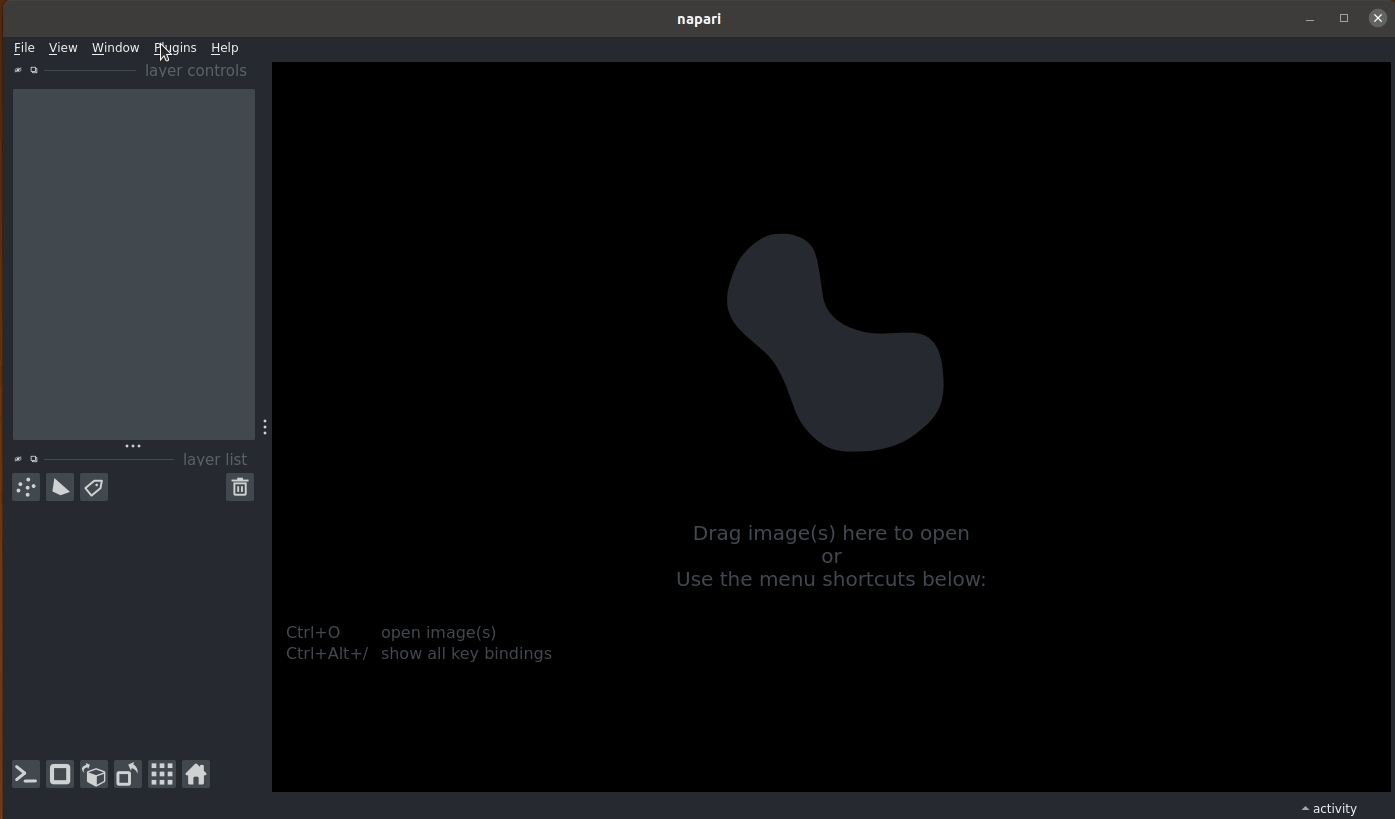Viewport: 1395px width, 819px height.
Task: Open the Help menu
Action: pos(224,48)
